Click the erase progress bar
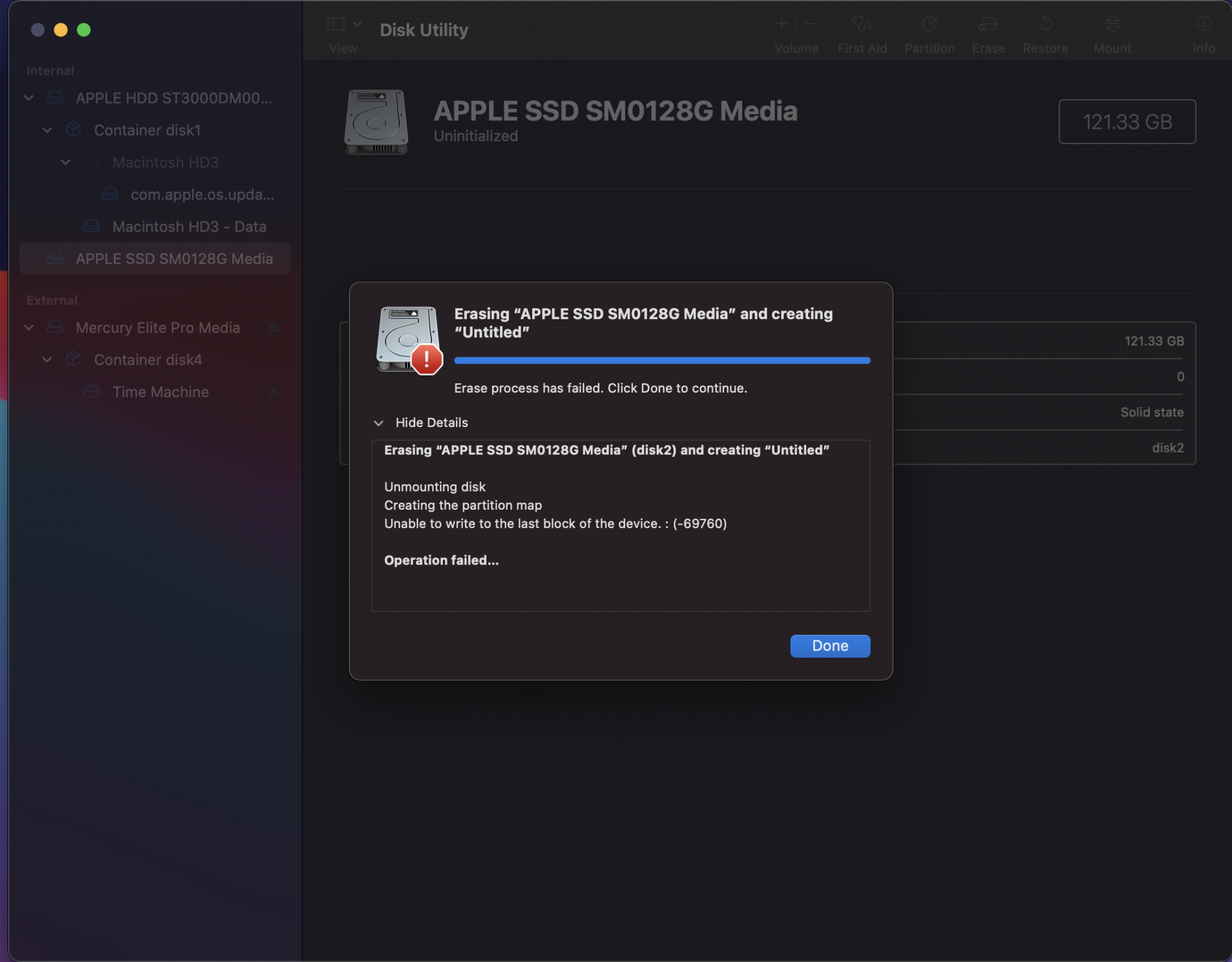1232x962 pixels. [662, 361]
